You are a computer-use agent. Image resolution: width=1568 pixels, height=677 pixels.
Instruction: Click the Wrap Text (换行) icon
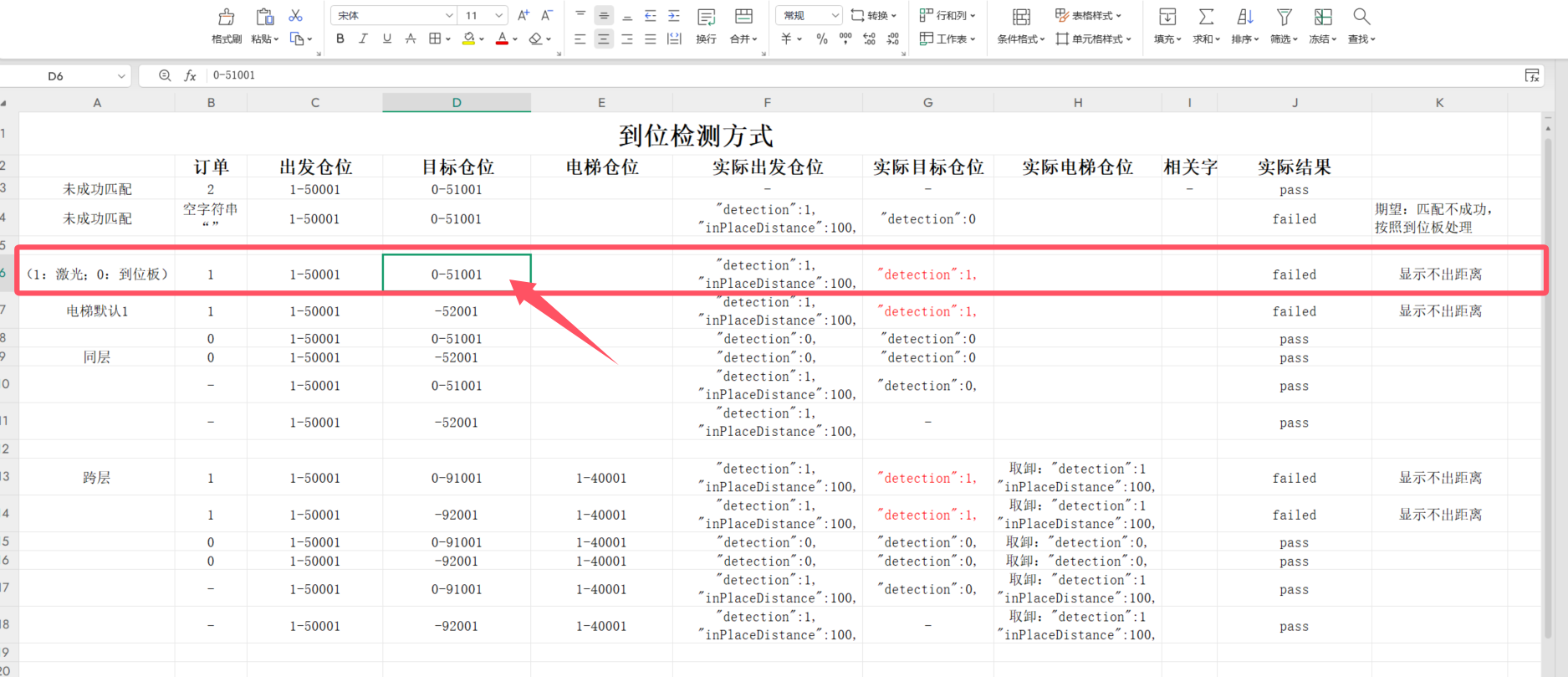pos(706,17)
